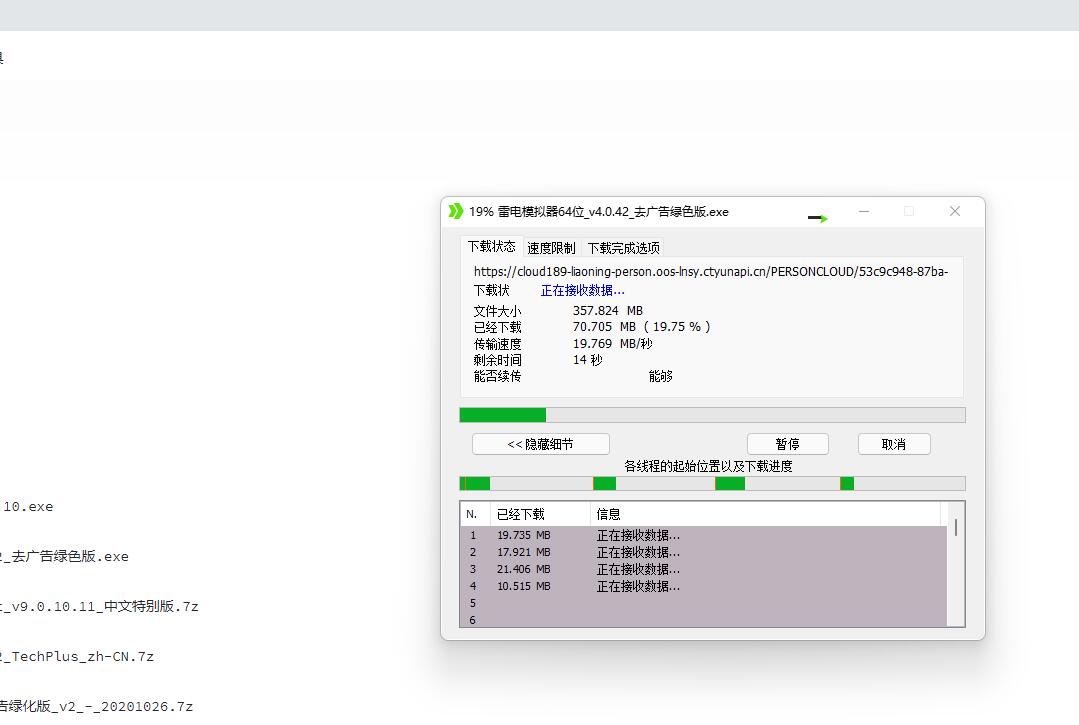The width and height of the screenshot is (1079, 725).
Task: Click the 正在接收数据... status text
Action: point(583,290)
